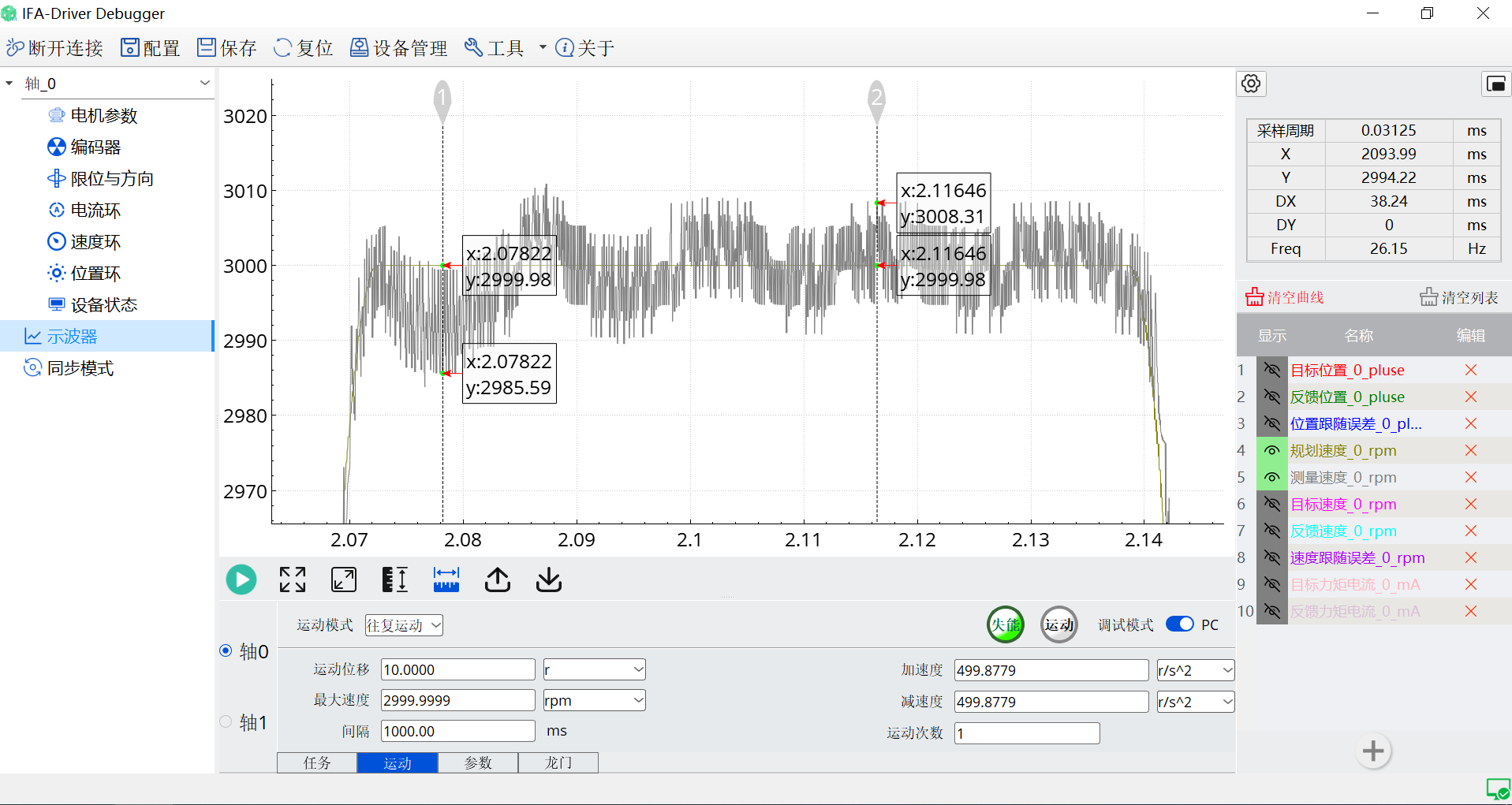Viewport: 1512px width, 805px height.
Task: Click the vertical scale adjust icon
Action: 394,580
